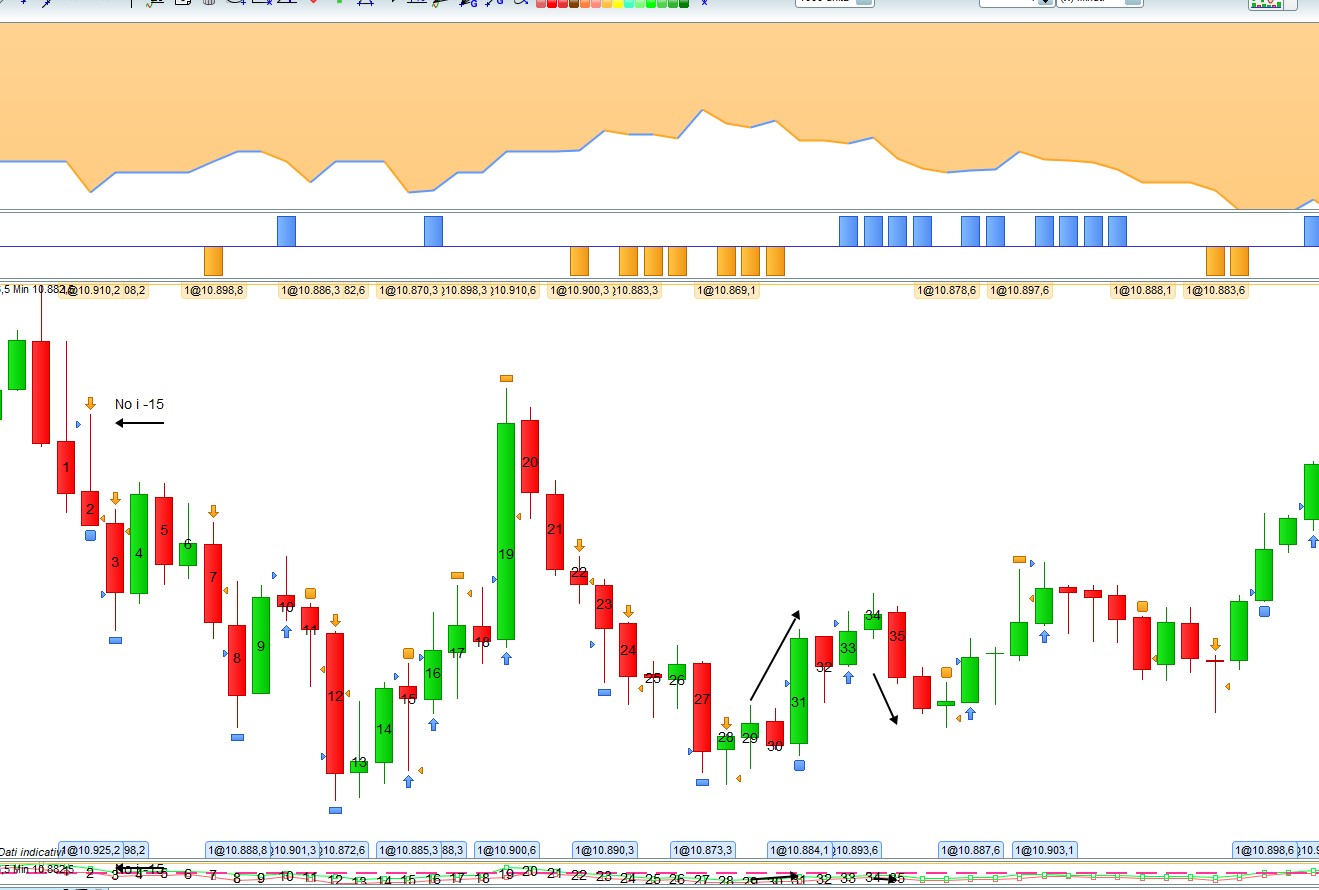Select the red candle numbered 27

pyautogui.click(x=702, y=708)
